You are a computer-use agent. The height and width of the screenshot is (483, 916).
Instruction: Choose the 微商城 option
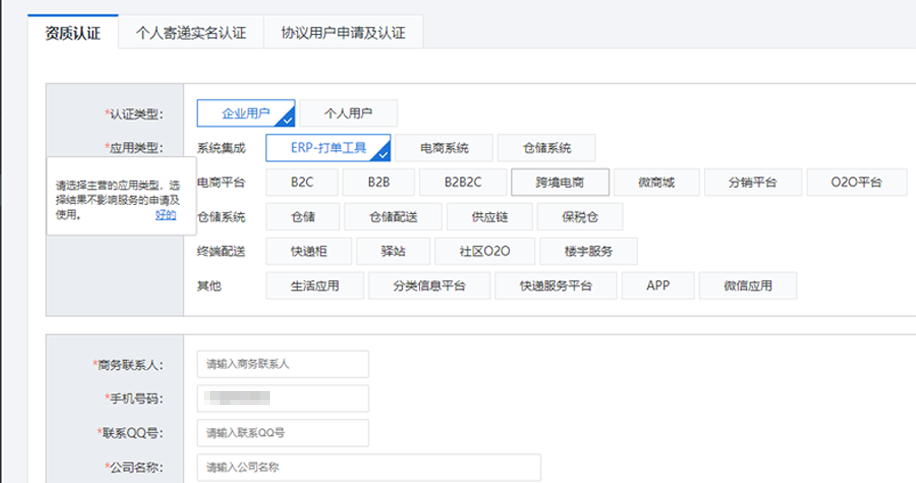656,182
